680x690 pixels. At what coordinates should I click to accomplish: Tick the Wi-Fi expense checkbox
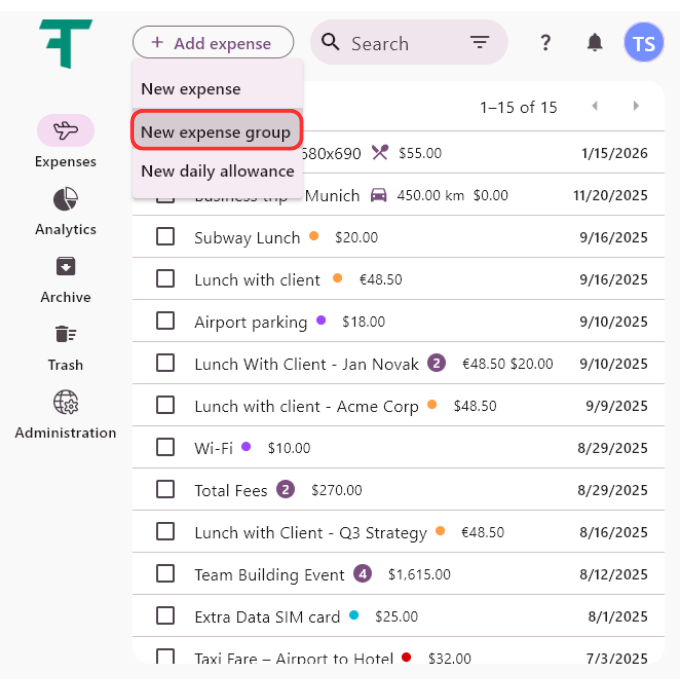tap(165, 447)
